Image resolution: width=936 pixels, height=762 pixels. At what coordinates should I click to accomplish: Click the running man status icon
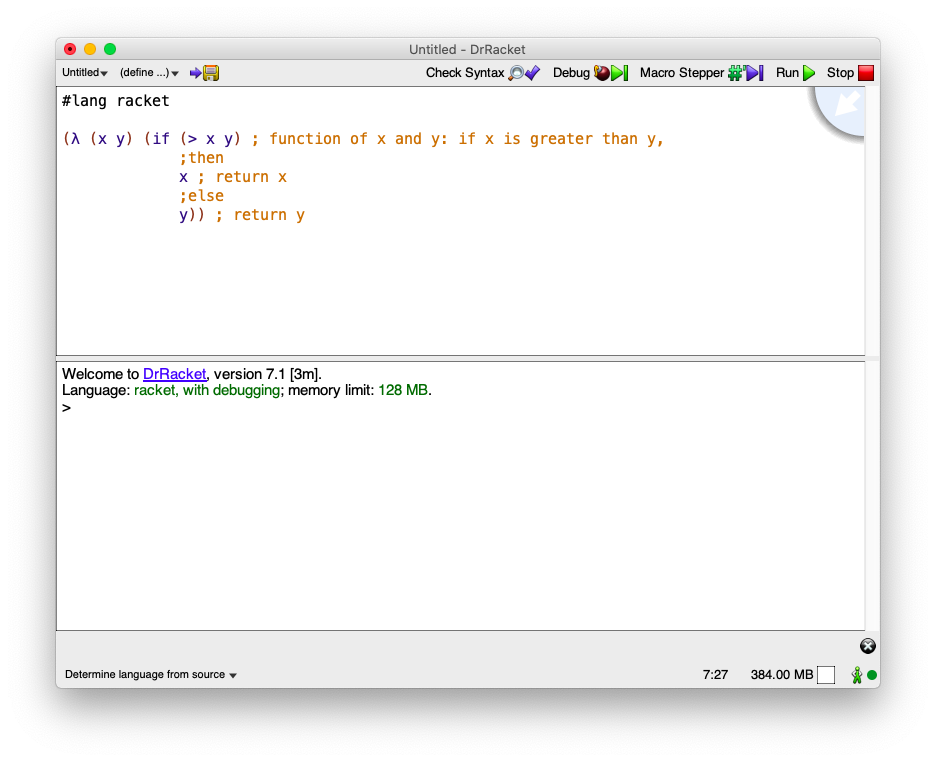tap(857, 675)
